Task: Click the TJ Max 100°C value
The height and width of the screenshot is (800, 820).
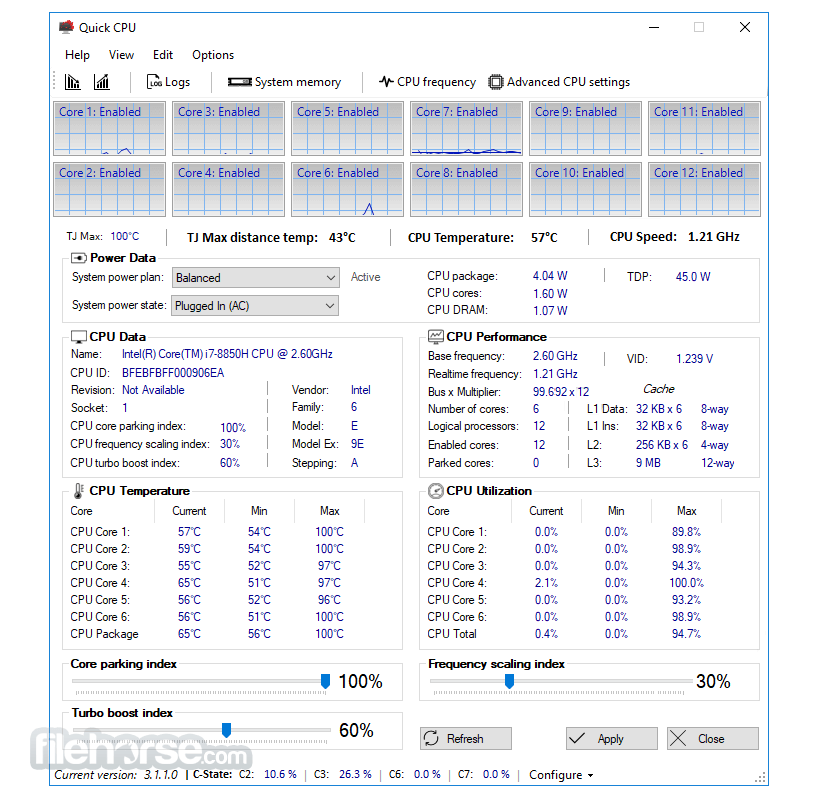Action: click(x=124, y=236)
